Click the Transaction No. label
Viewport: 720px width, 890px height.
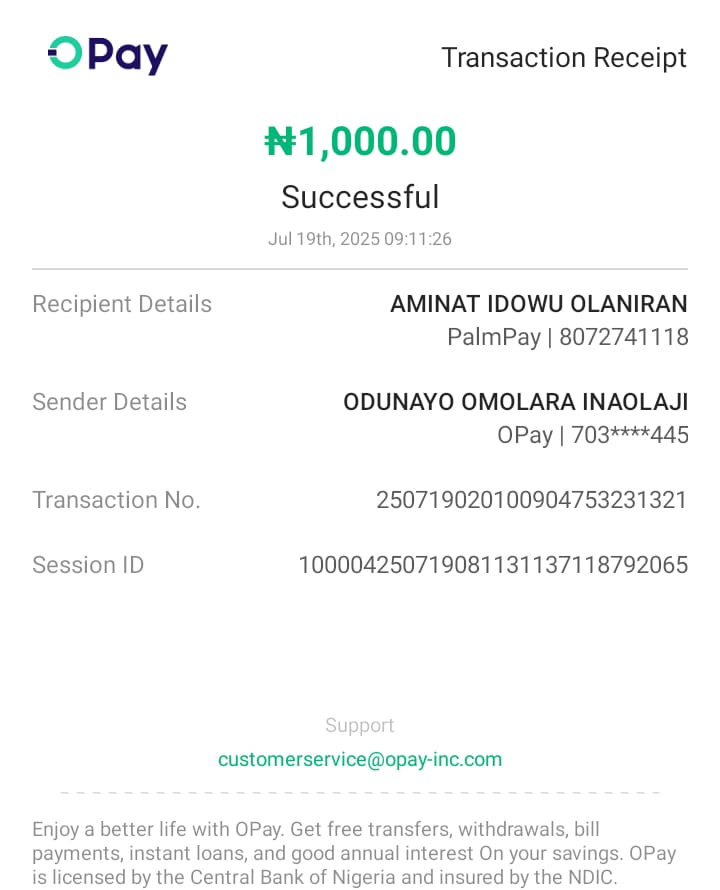(x=116, y=500)
